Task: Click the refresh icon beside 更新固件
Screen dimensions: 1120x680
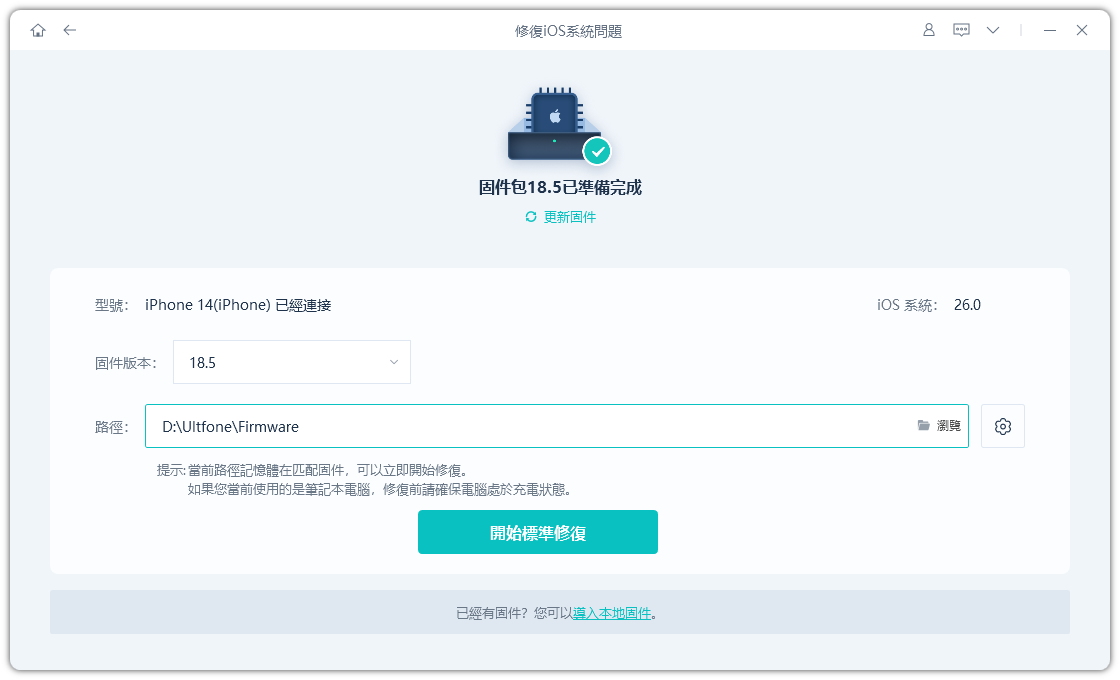Action: point(531,217)
